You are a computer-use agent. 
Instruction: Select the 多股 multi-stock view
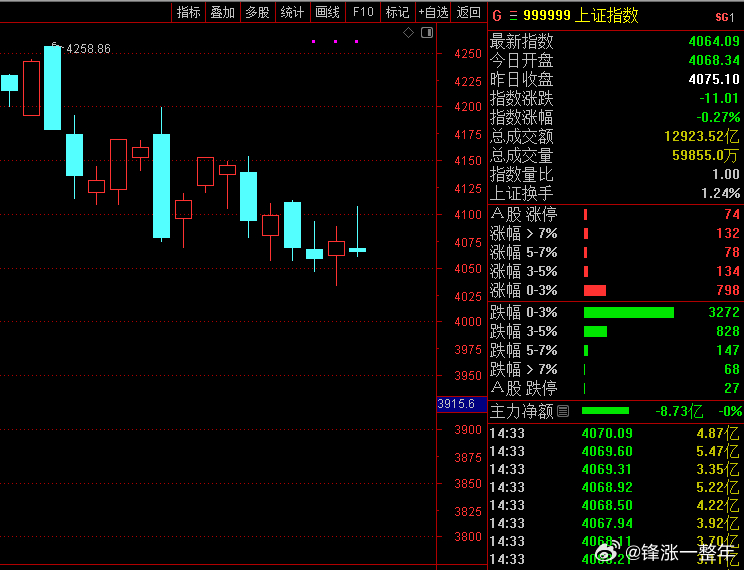click(x=258, y=12)
